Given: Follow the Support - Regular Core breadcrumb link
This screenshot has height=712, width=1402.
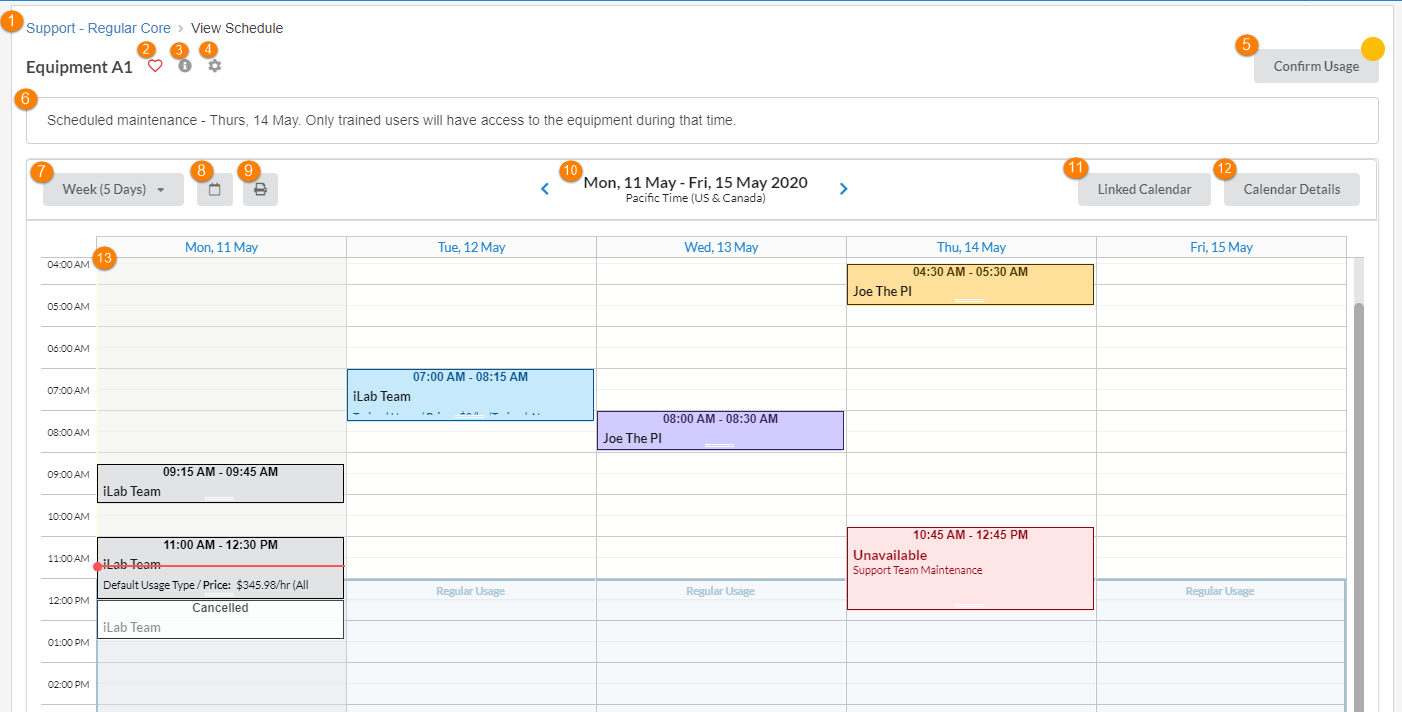Looking at the screenshot, I should click(98, 28).
